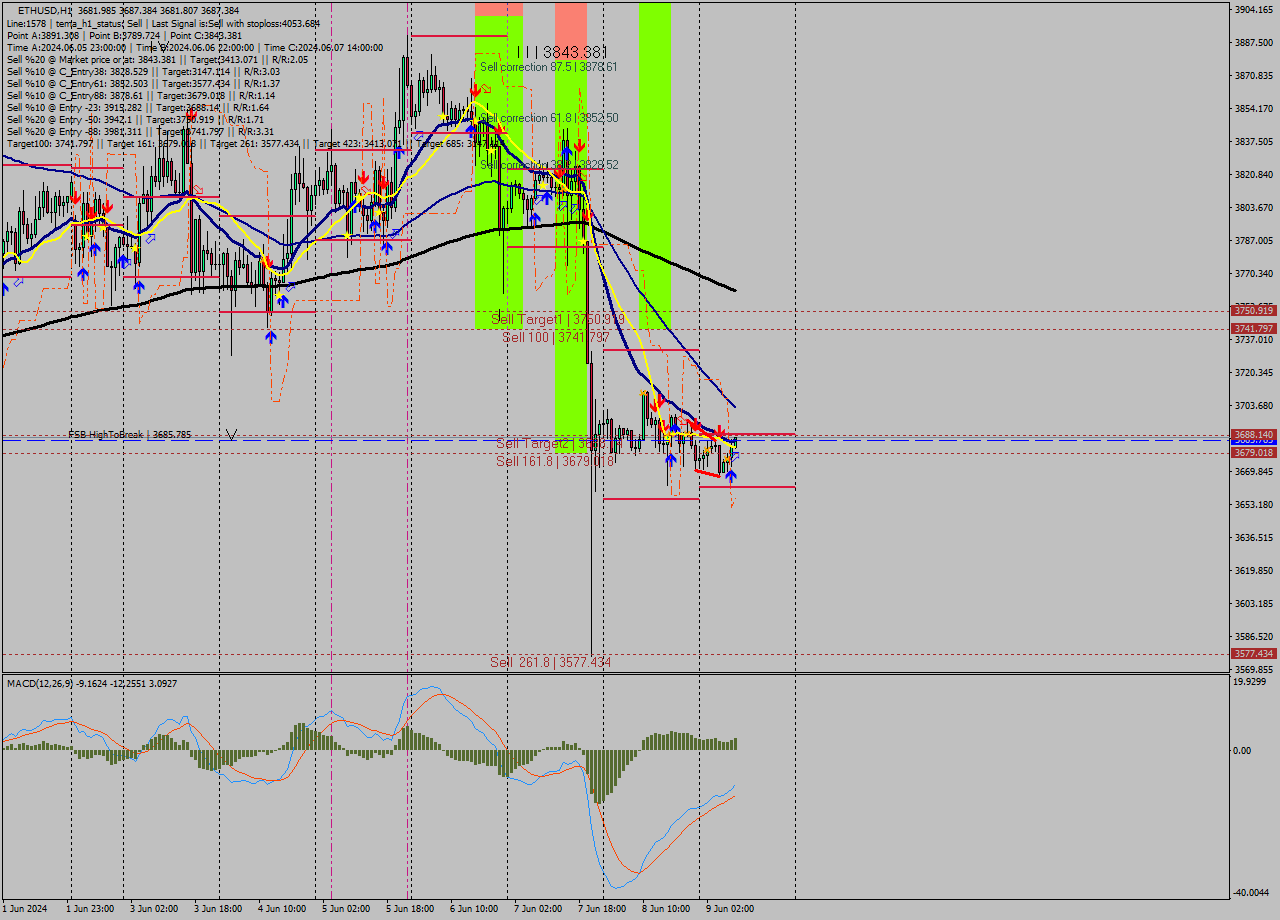This screenshot has width=1280, height=920.
Task: Click the 'Sell 161.8 | 3679.018' label
Action: coord(556,462)
